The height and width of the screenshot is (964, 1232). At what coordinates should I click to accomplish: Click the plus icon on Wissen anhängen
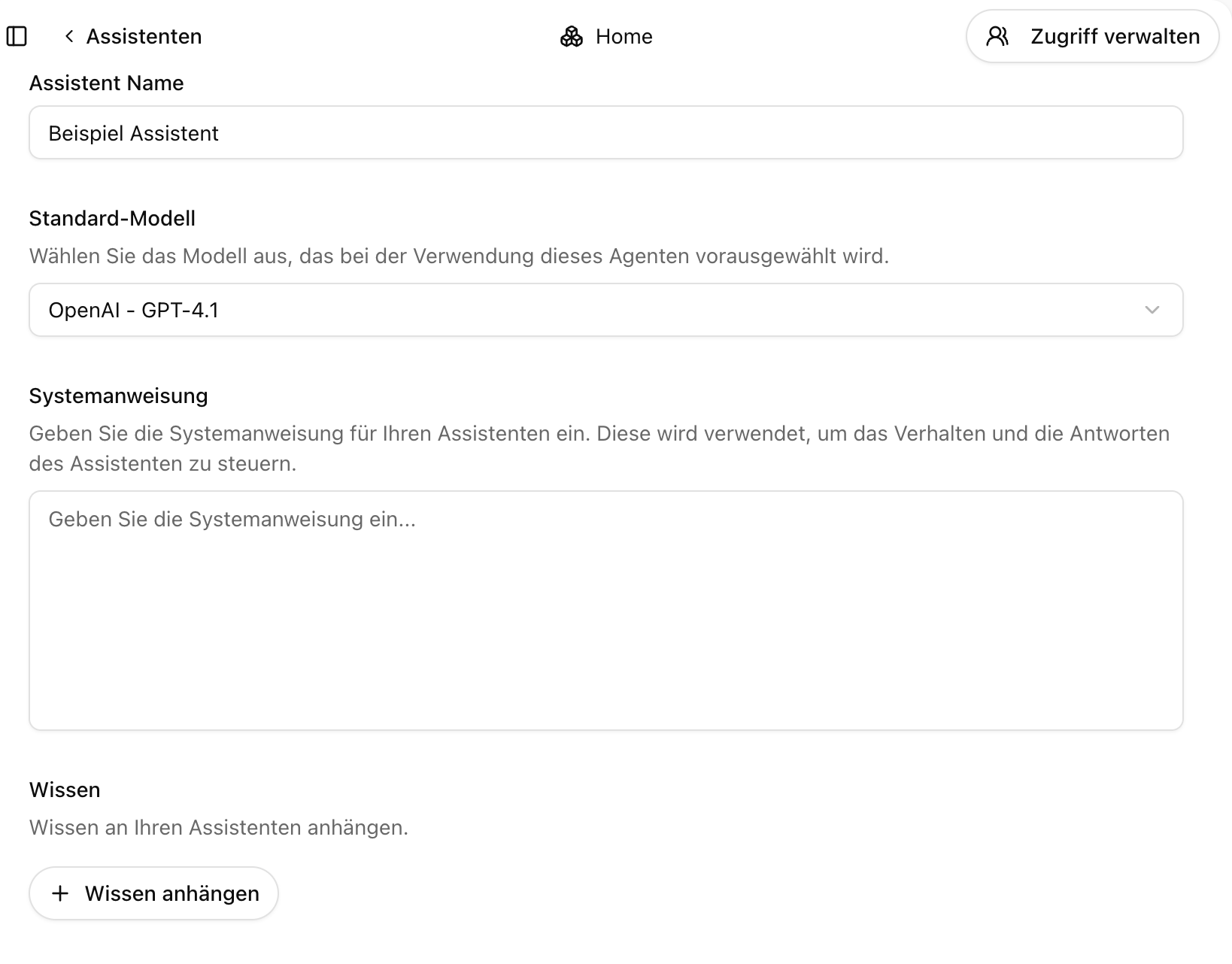click(61, 893)
